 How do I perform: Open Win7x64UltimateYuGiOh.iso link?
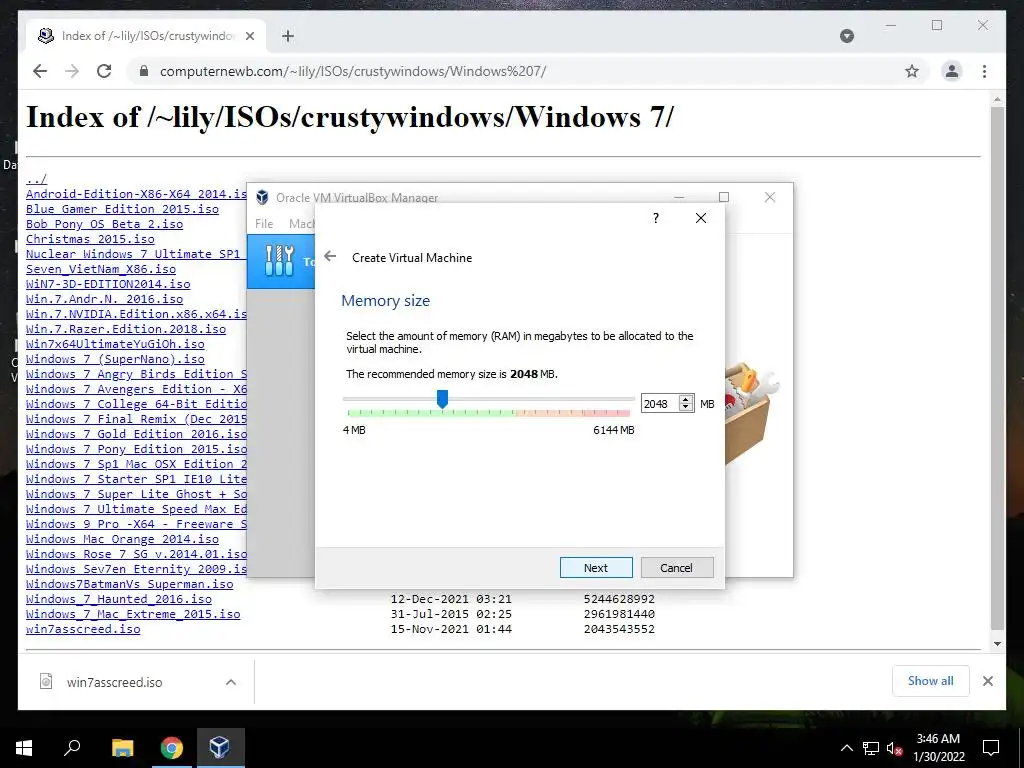tap(115, 344)
